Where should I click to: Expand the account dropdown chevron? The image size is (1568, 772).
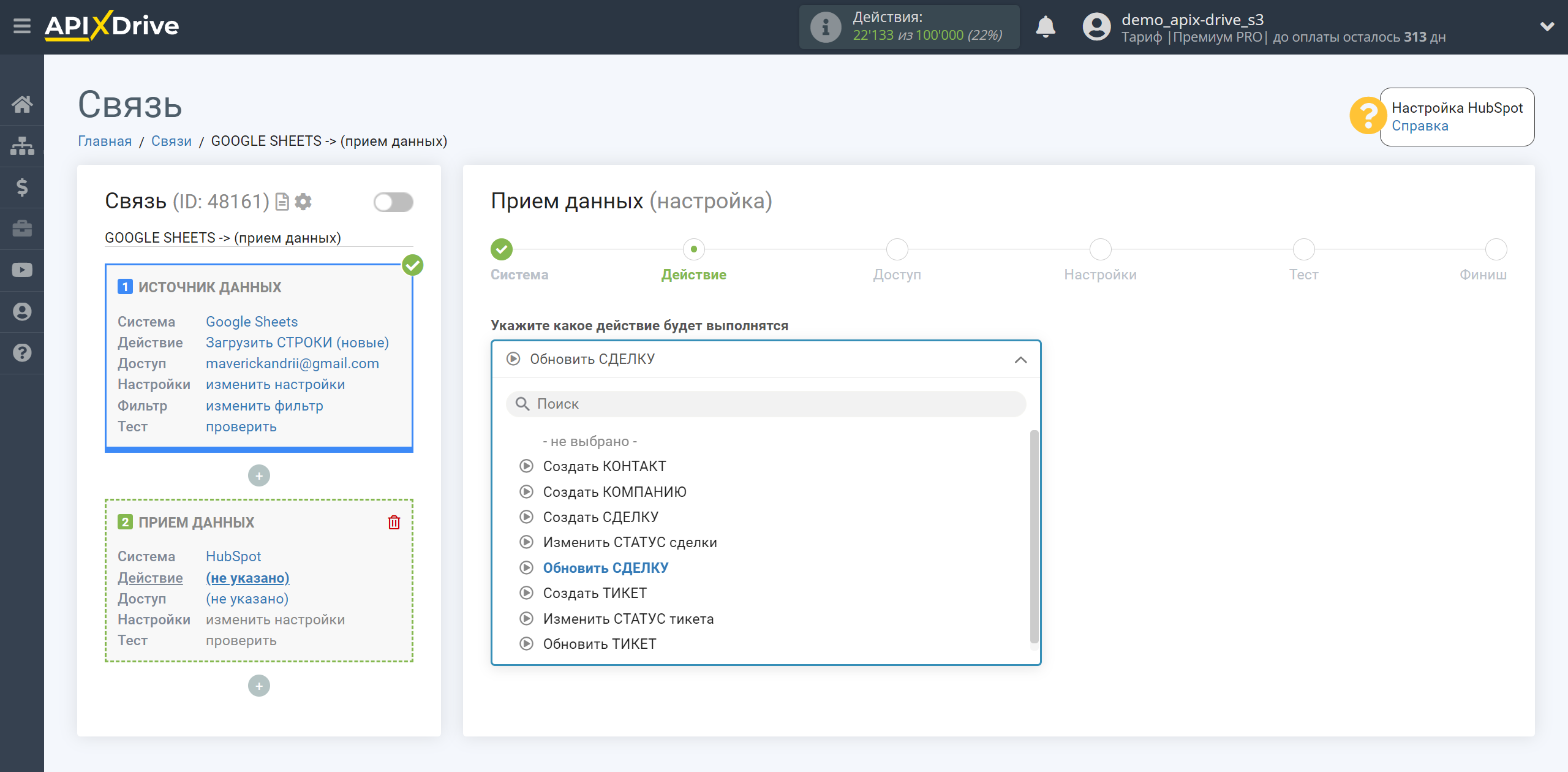(1547, 27)
